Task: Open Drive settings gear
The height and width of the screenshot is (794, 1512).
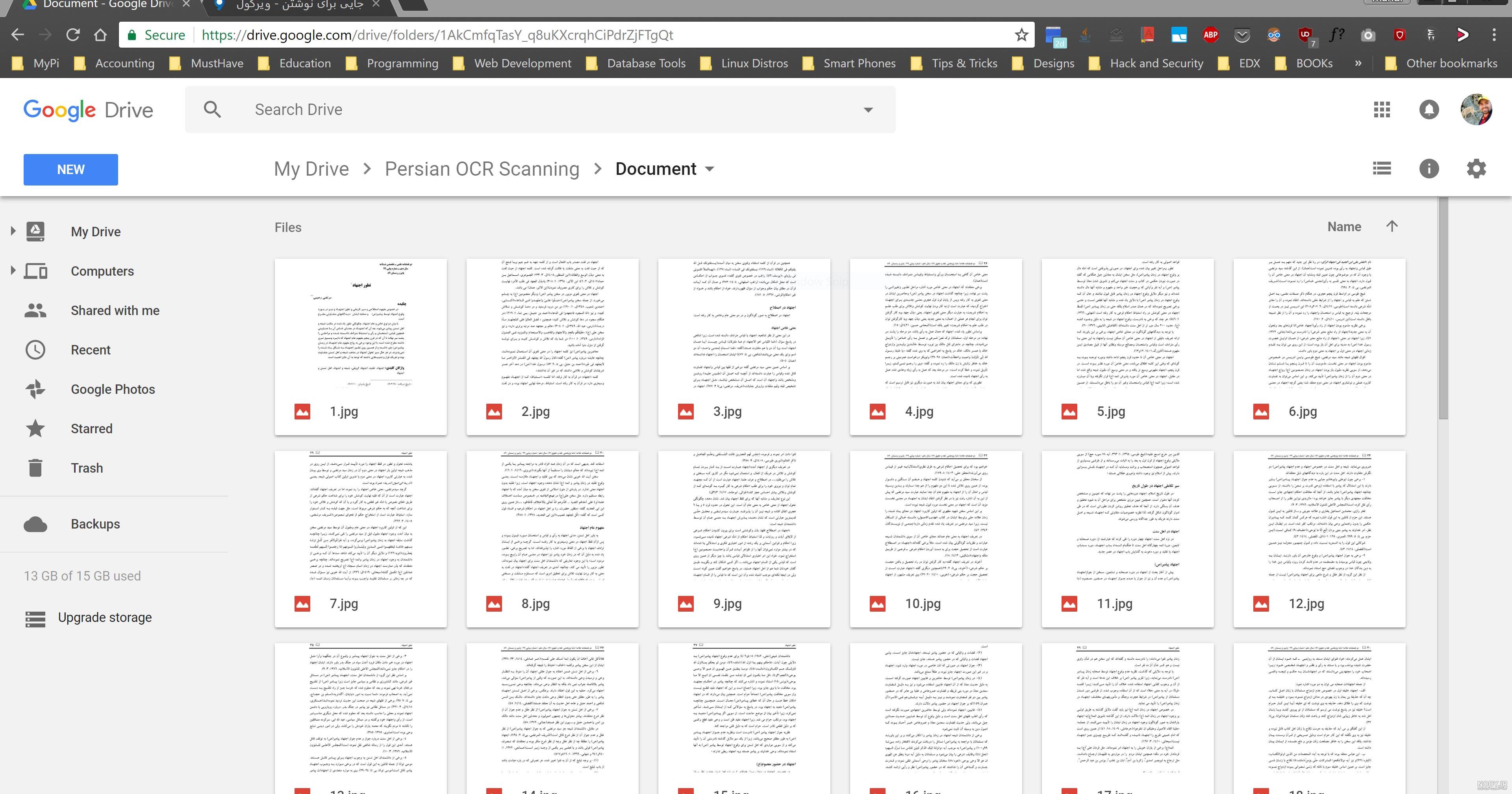Action: (1476, 169)
